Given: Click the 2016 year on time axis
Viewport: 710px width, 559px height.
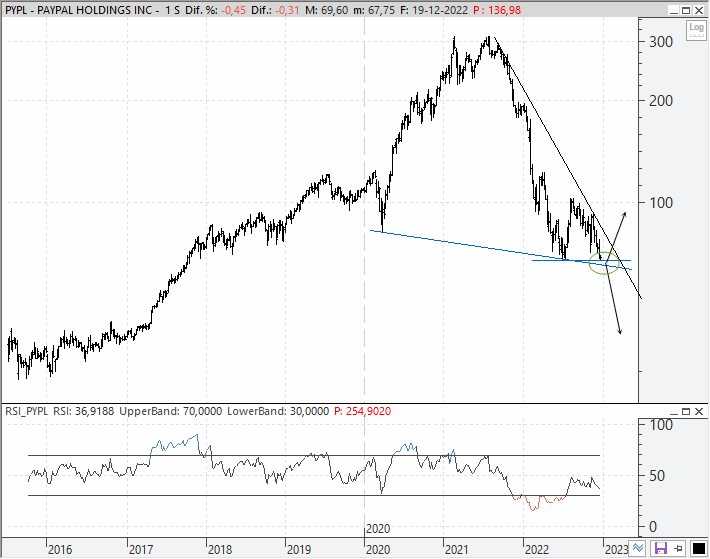Looking at the screenshot, I should click(60, 549).
